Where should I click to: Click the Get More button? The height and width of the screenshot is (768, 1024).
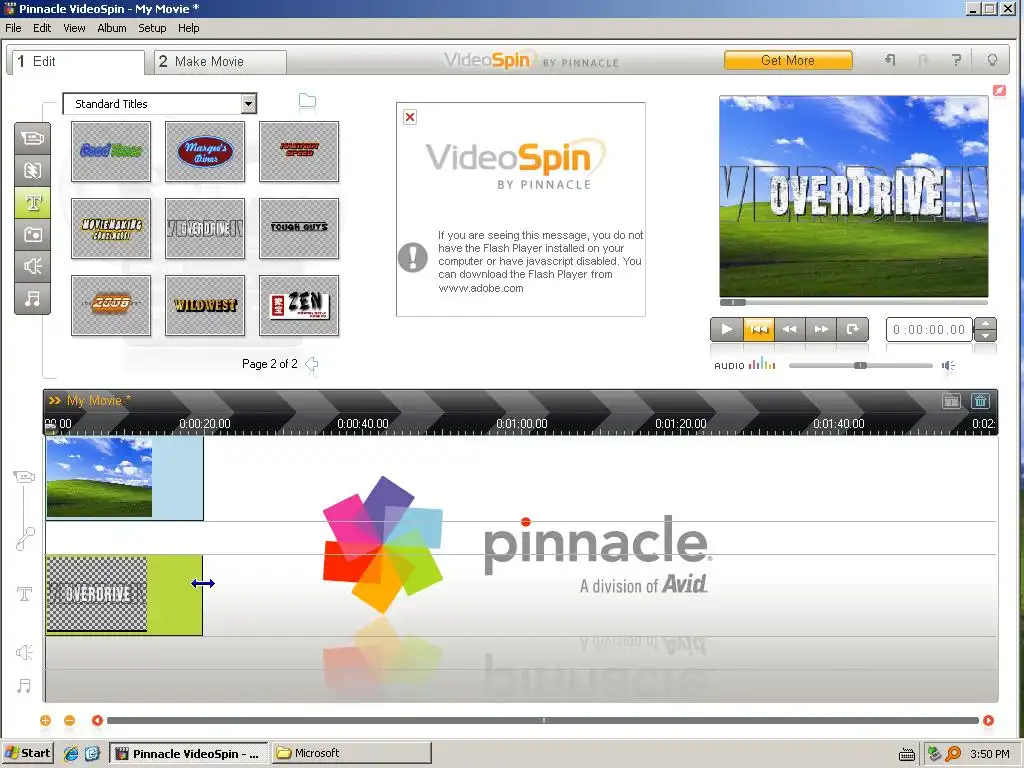pyautogui.click(x=788, y=60)
